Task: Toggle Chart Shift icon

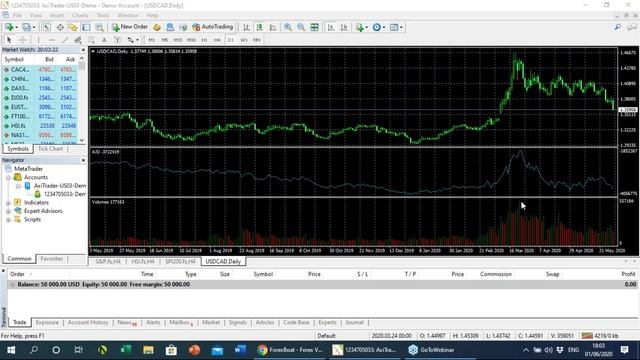Action: coord(344,27)
